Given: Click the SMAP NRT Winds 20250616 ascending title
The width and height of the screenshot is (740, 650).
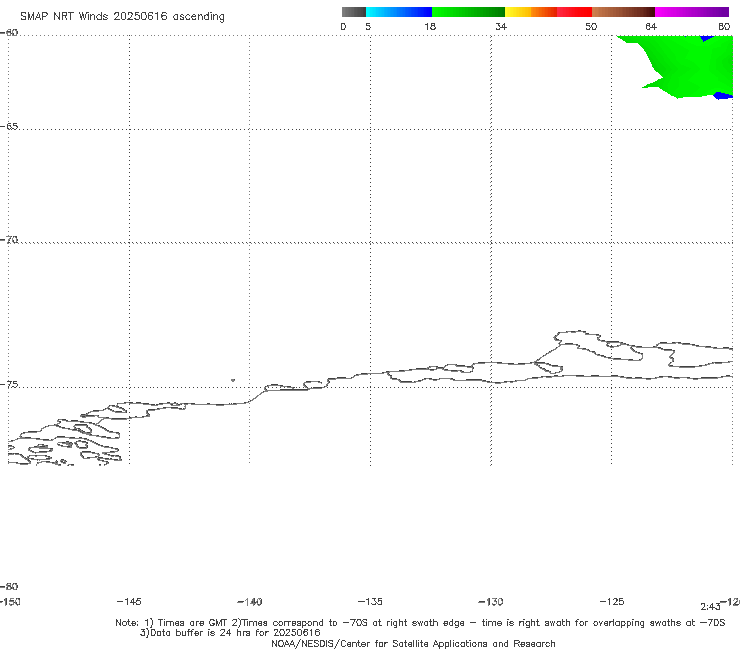Looking at the screenshot, I should tap(122, 16).
